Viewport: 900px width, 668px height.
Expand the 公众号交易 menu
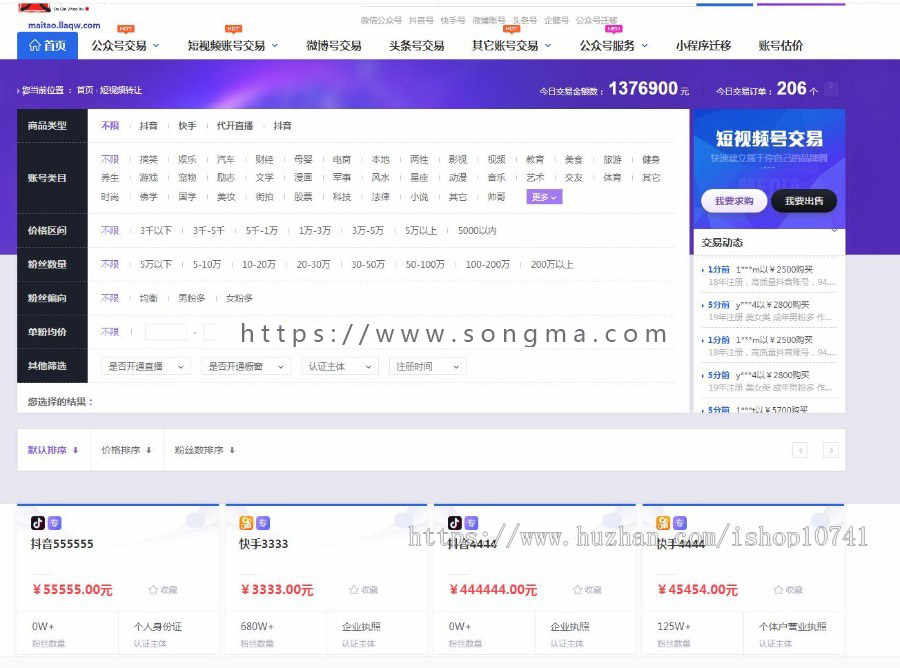[x=125, y=45]
